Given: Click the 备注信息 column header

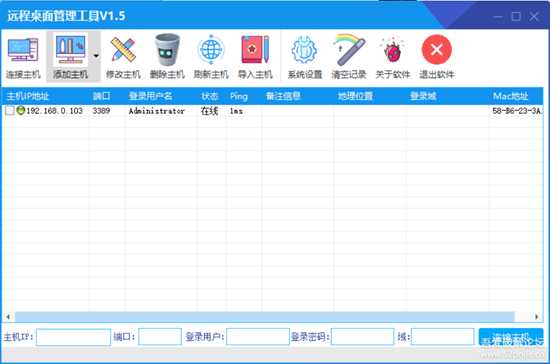Looking at the screenshot, I should pos(283,96).
